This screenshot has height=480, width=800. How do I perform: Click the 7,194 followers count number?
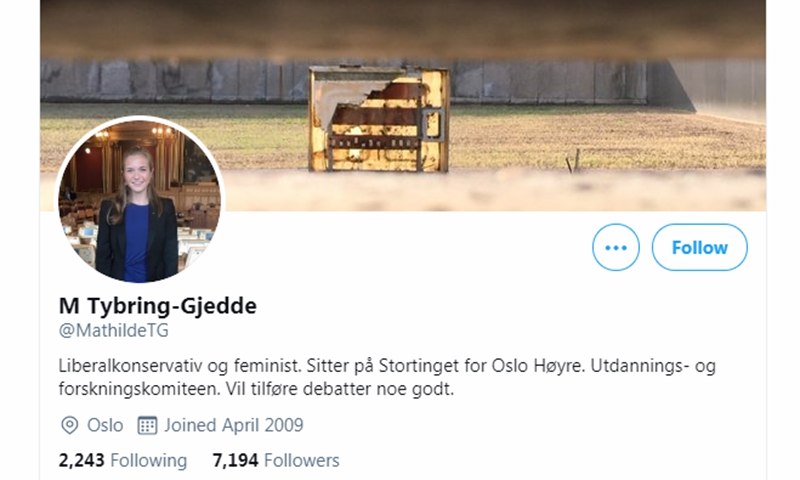[x=235, y=461]
